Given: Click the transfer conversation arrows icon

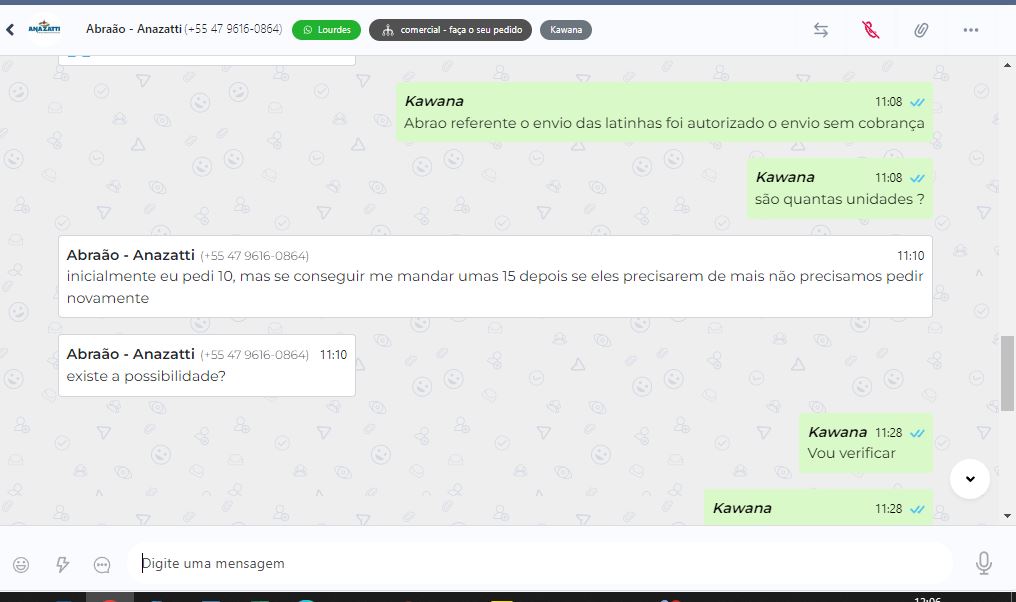Looking at the screenshot, I should [x=821, y=30].
